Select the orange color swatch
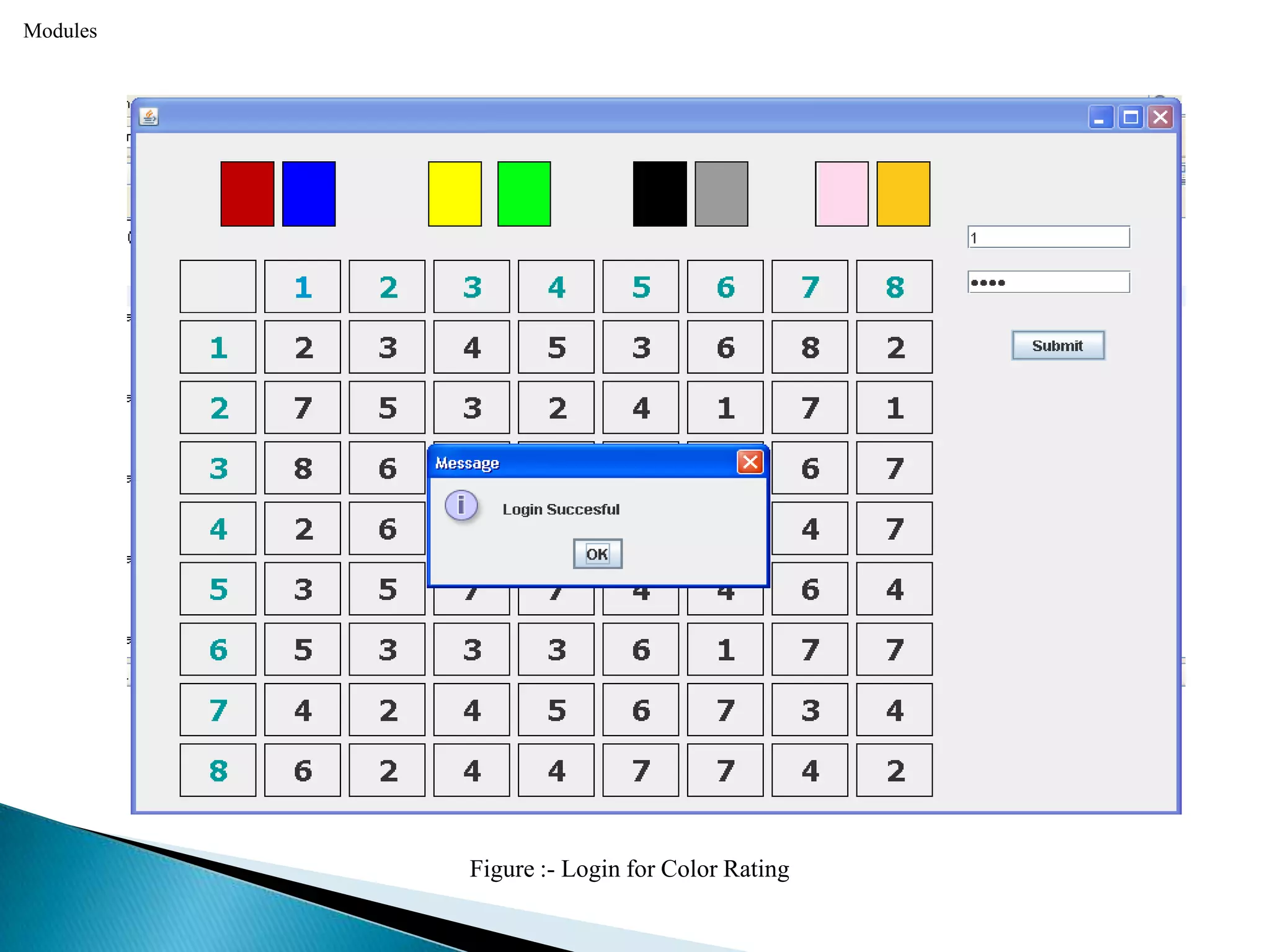This screenshot has width=1270, height=952. (x=903, y=194)
